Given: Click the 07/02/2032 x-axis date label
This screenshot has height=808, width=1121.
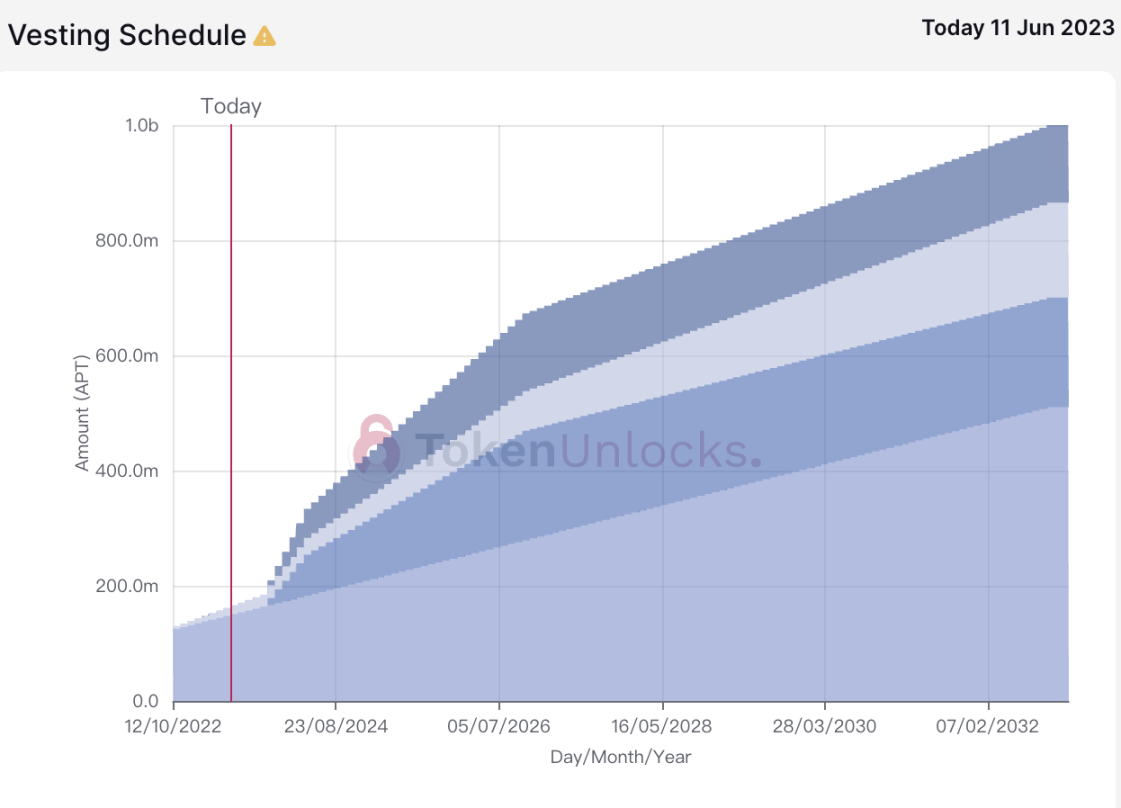Looking at the screenshot, I should pos(987,726).
